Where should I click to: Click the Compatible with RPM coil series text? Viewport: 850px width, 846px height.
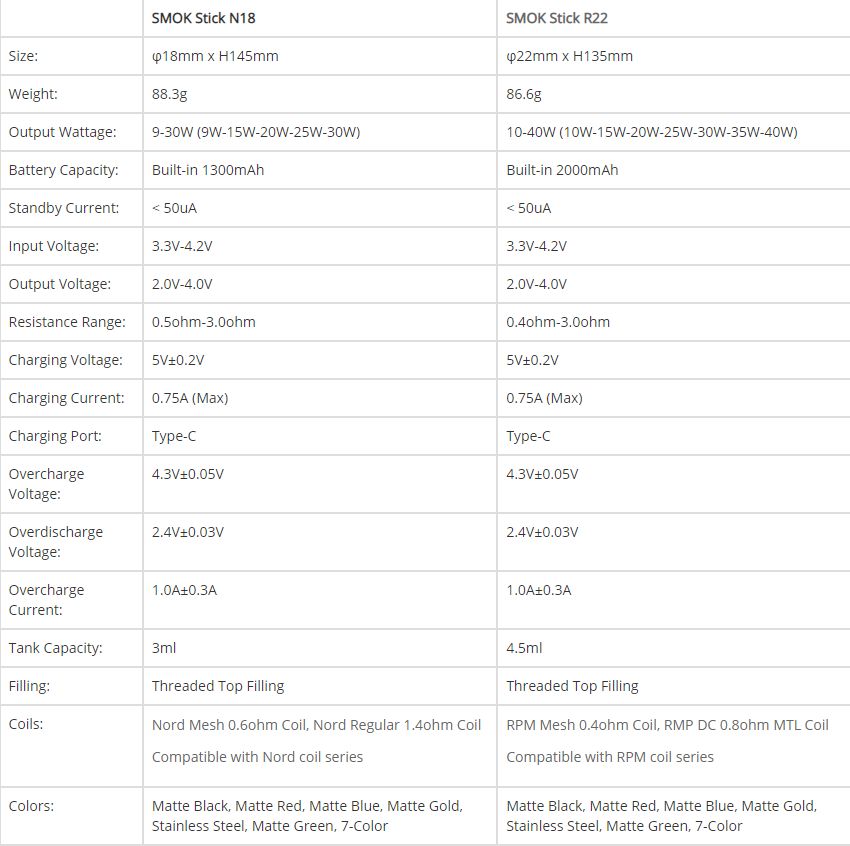point(610,757)
